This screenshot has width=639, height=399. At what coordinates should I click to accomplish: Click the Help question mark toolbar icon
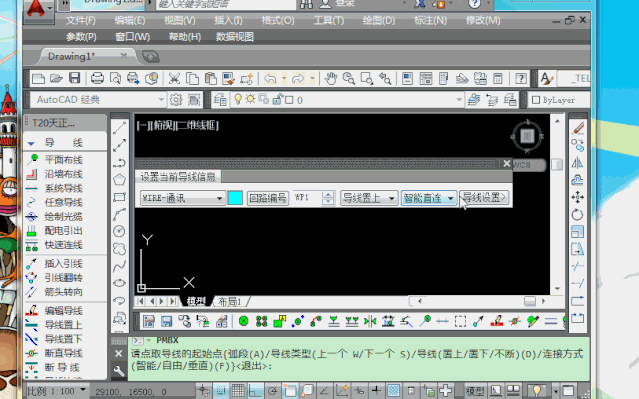520,78
